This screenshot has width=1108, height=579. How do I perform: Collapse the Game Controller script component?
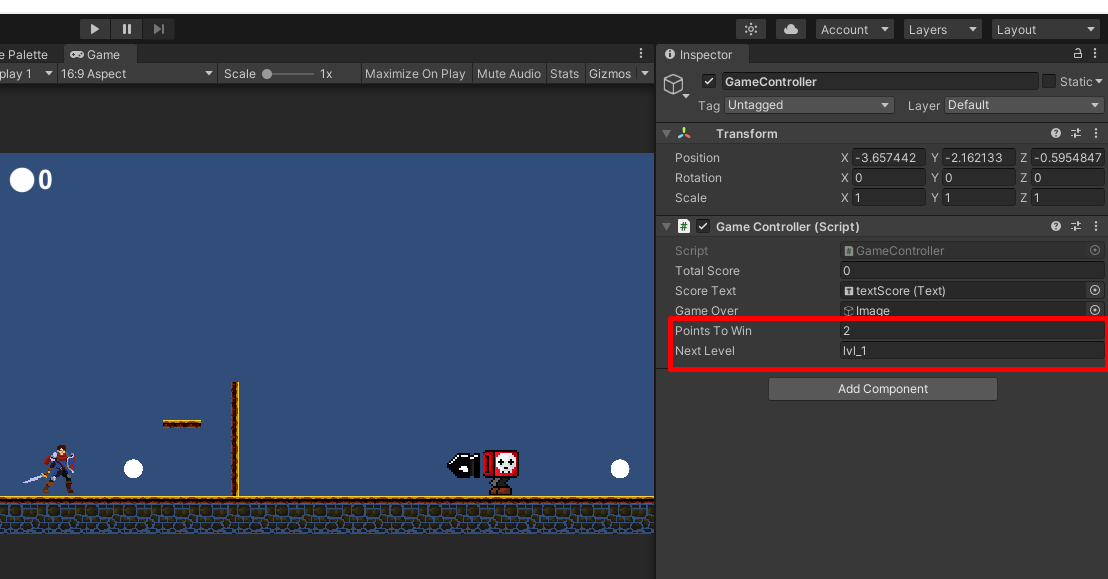pyautogui.click(x=666, y=227)
